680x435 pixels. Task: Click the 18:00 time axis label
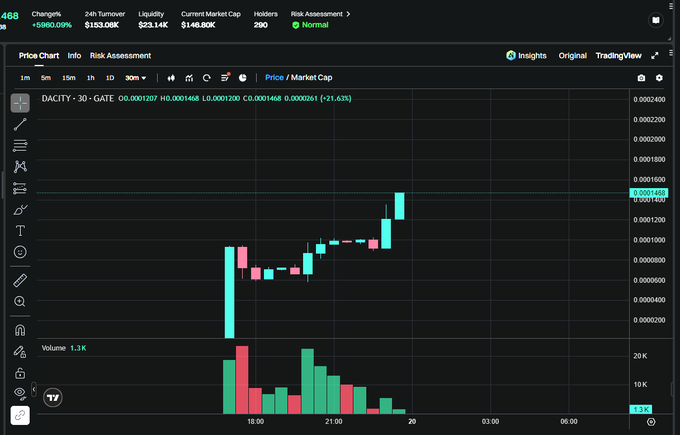(x=255, y=422)
